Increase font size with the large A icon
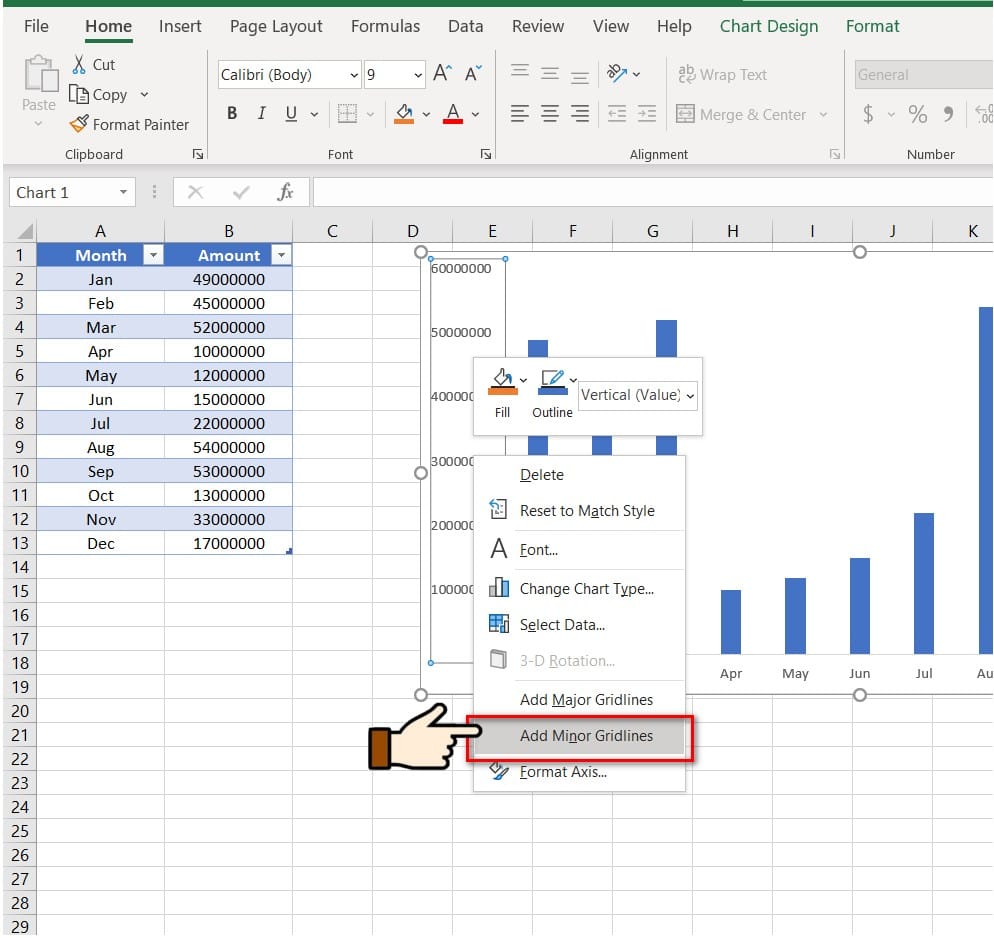Image resolution: width=994 pixels, height=938 pixels. (442, 74)
